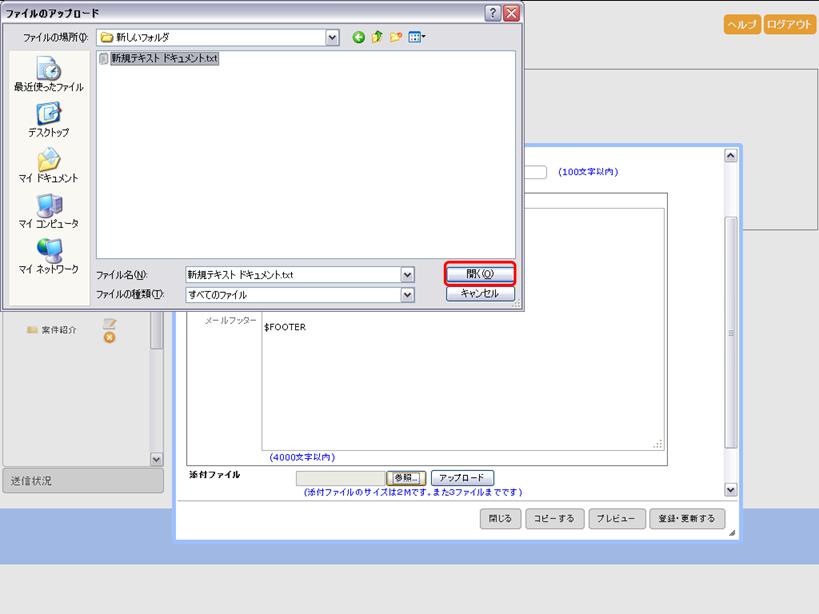This screenshot has height=614, width=819.
Task: Click the Back navigation arrow icon
Action: (x=358, y=37)
